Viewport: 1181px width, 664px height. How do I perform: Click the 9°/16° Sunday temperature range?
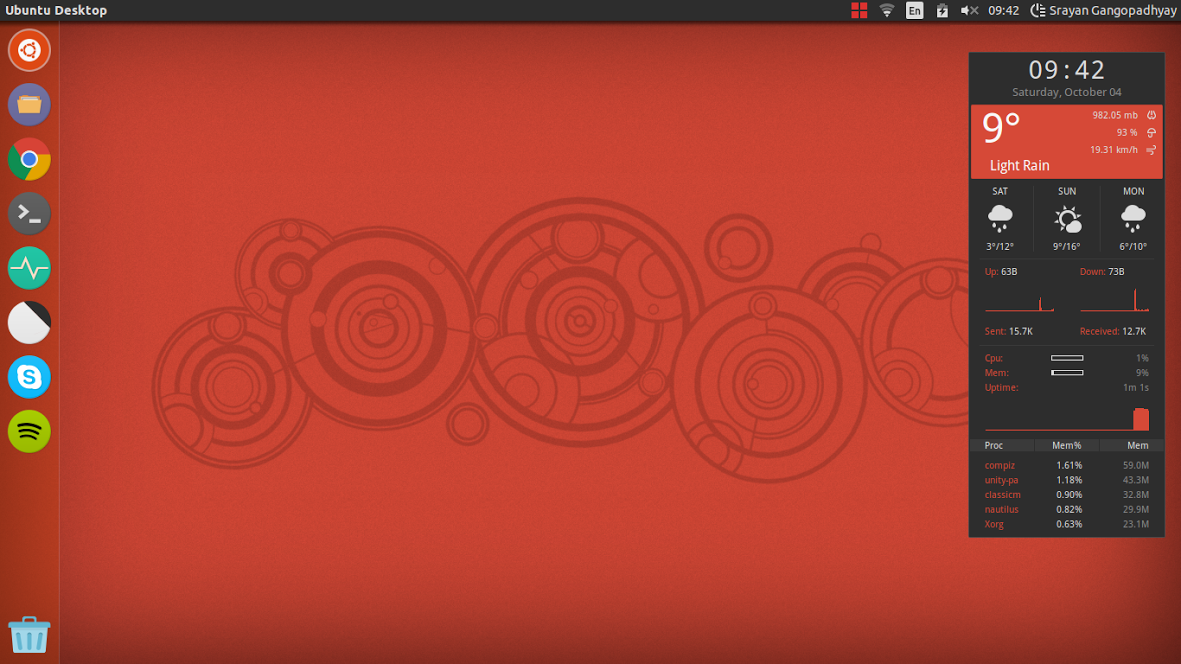[x=1067, y=246]
